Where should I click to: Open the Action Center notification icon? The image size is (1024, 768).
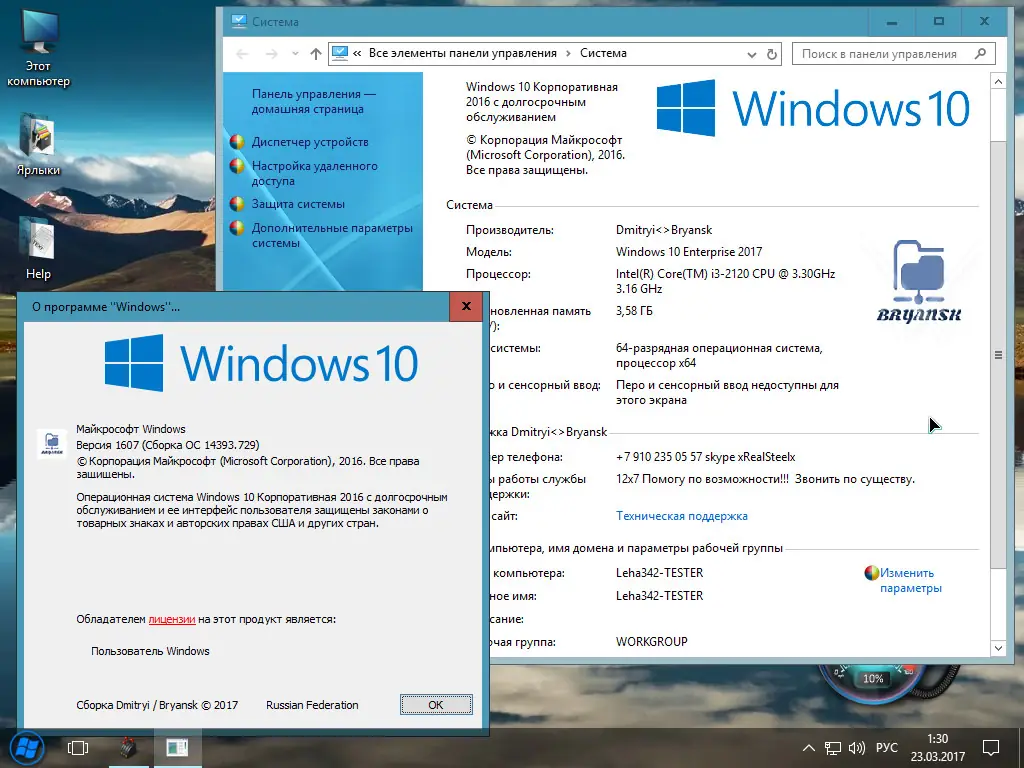pos(991,748)
